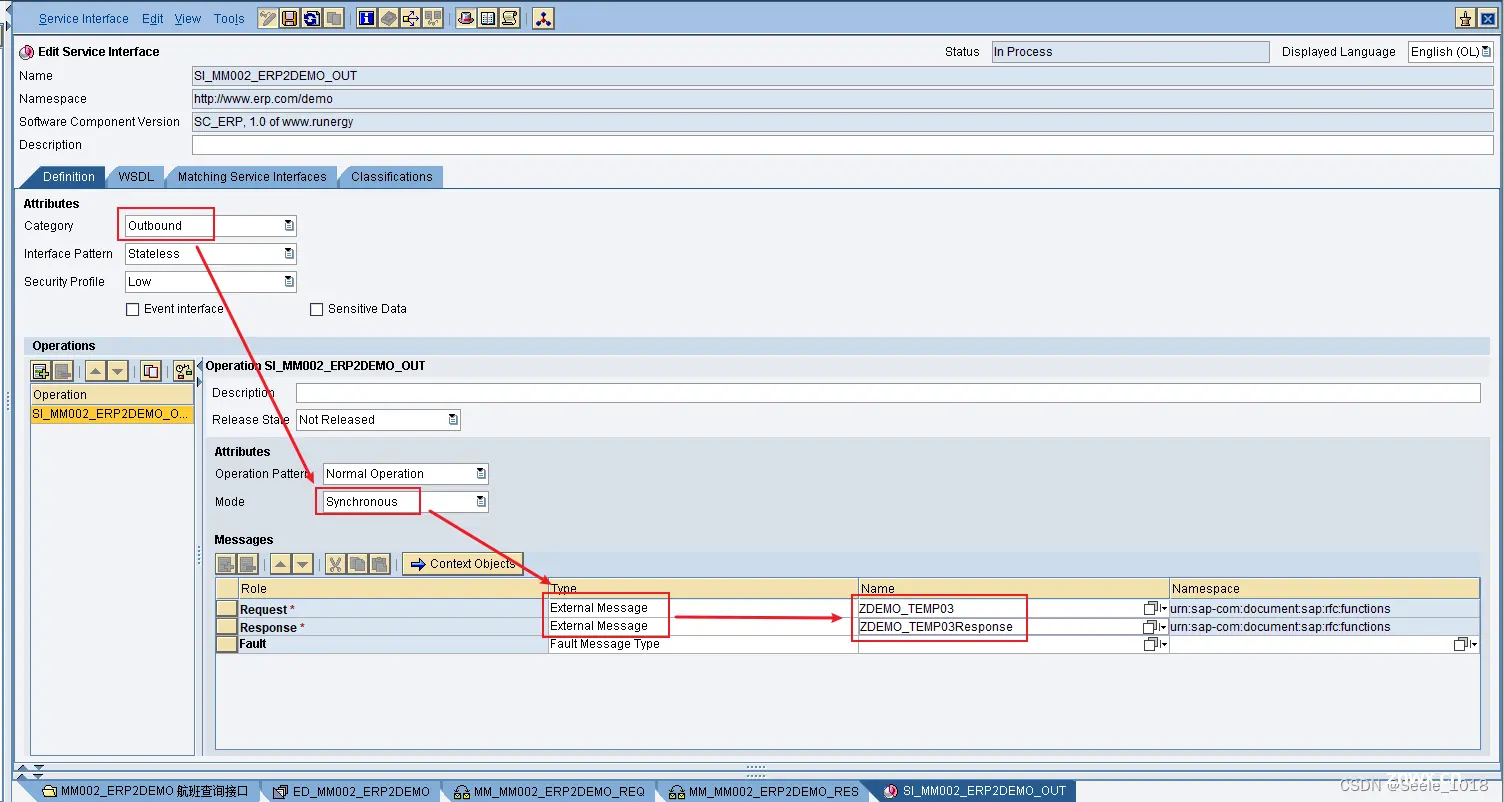The width and height of the screenshot is (1504, 802).
Task: Select the Definition tab
Action: tap(68, 177)
